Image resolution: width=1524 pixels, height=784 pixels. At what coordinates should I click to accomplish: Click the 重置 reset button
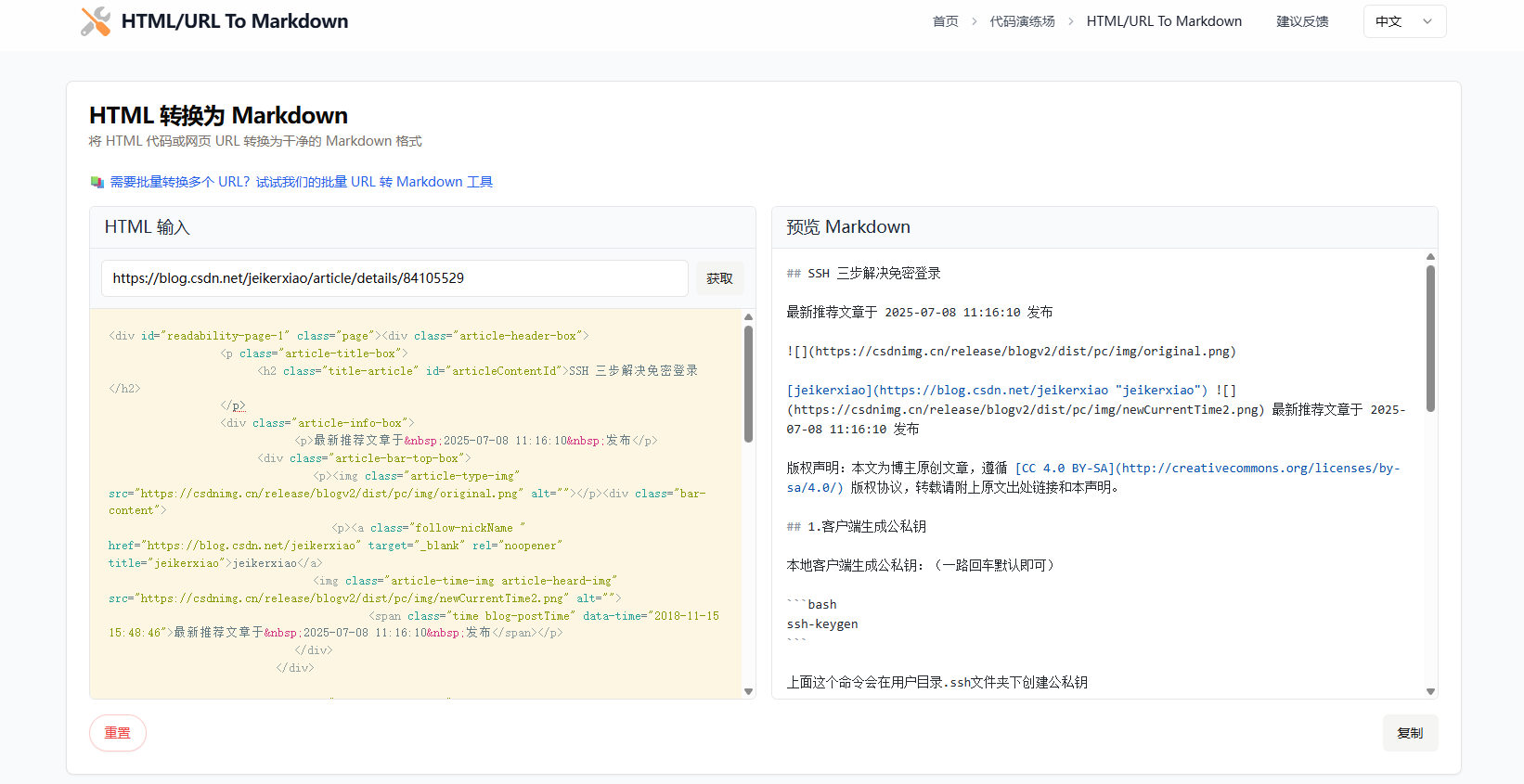point(118,733)
